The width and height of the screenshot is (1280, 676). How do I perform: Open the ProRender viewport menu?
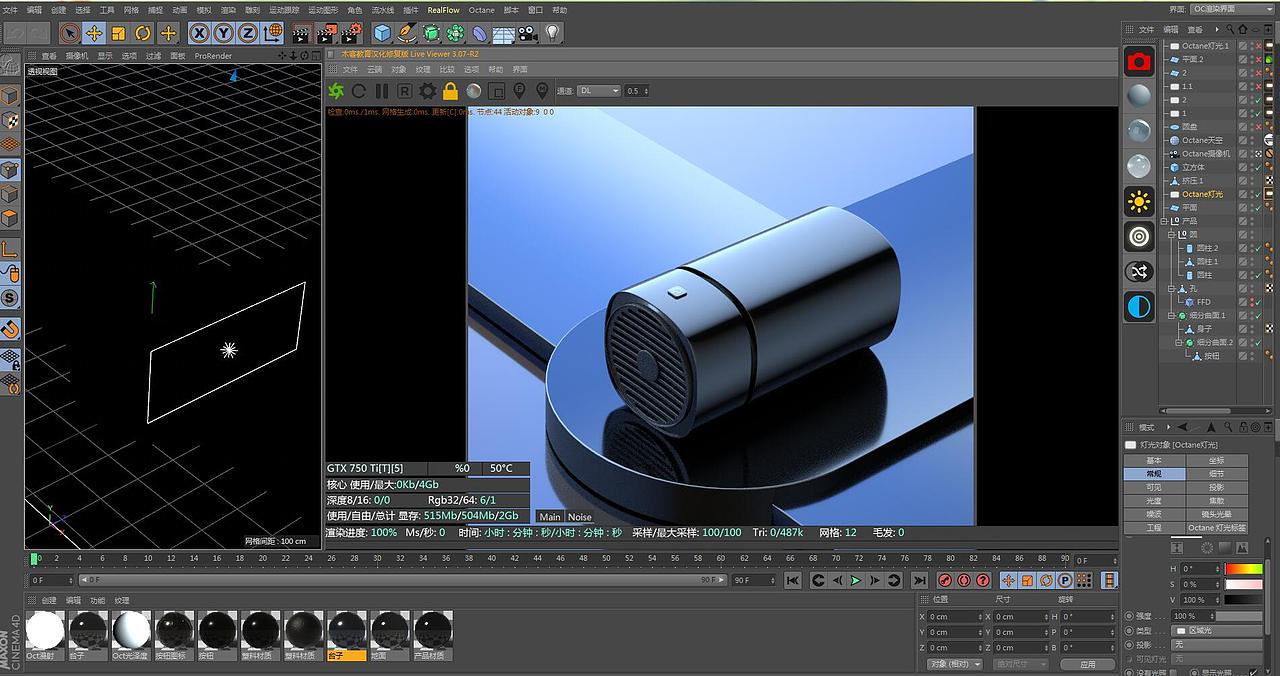[213, 56]
